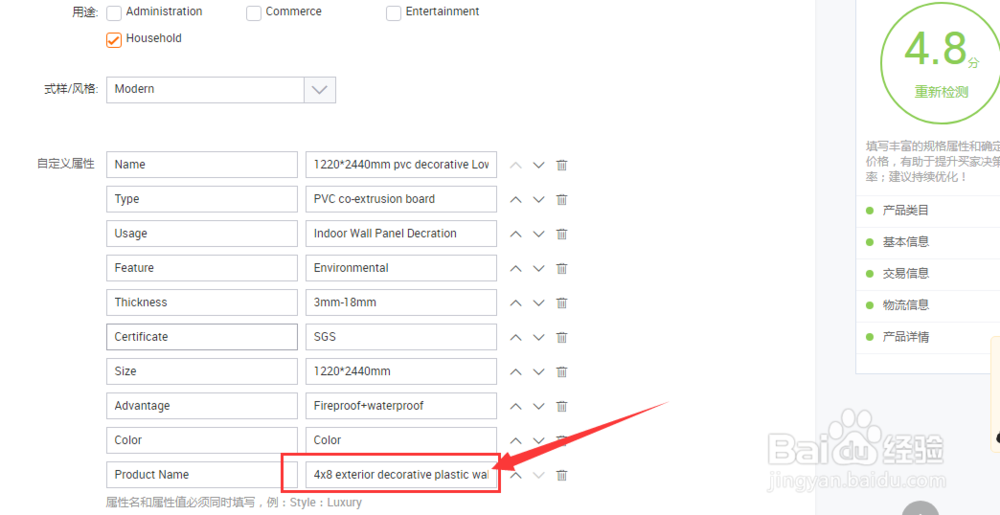The height and width of the screenshot is (515, 1000).
Task: Move the Advantage row up
Action: click(516, 407)
